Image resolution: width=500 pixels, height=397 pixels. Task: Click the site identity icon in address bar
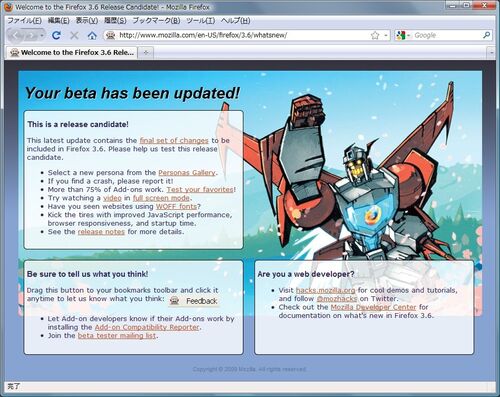pyautogui.click(x=110, y=35)
